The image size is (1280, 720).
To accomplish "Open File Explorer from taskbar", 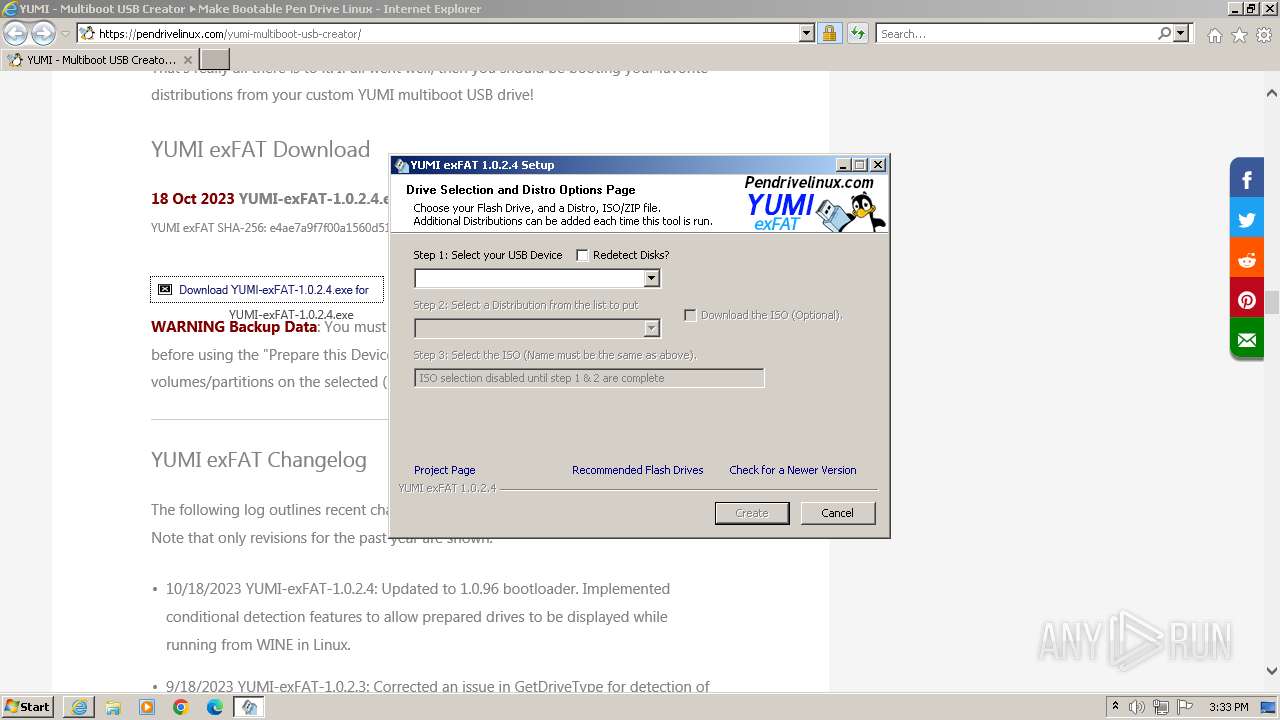I will pyautogui.click(x=113, y=707).
